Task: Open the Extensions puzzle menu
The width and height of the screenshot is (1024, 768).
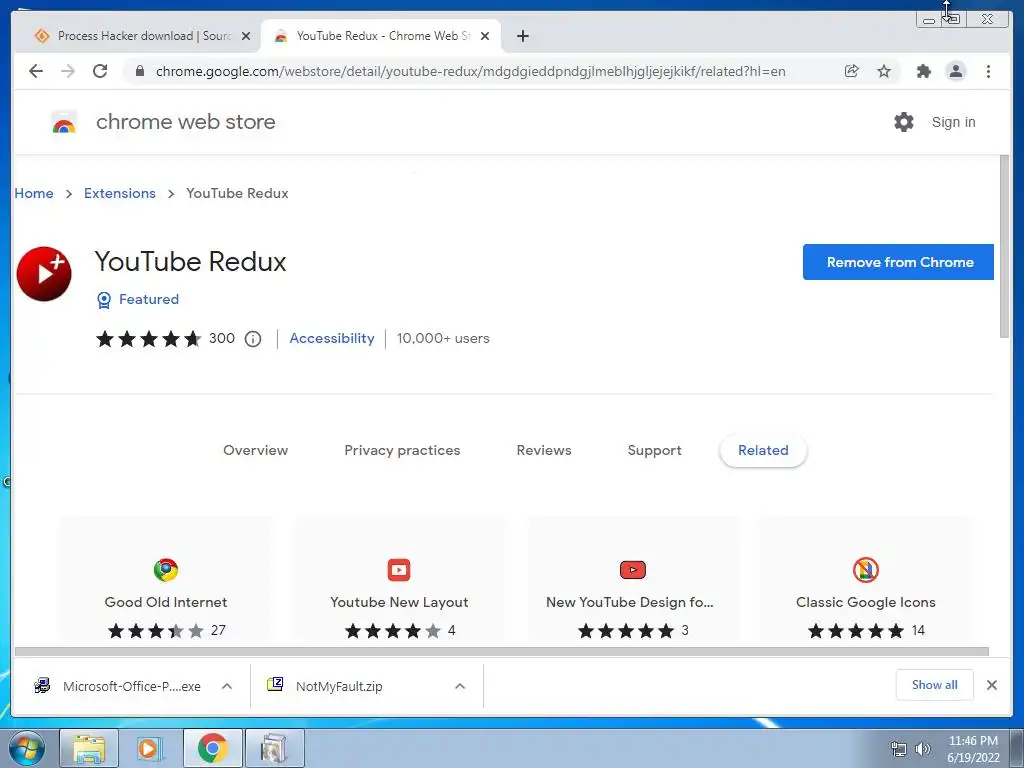Action: coord(923,71)
